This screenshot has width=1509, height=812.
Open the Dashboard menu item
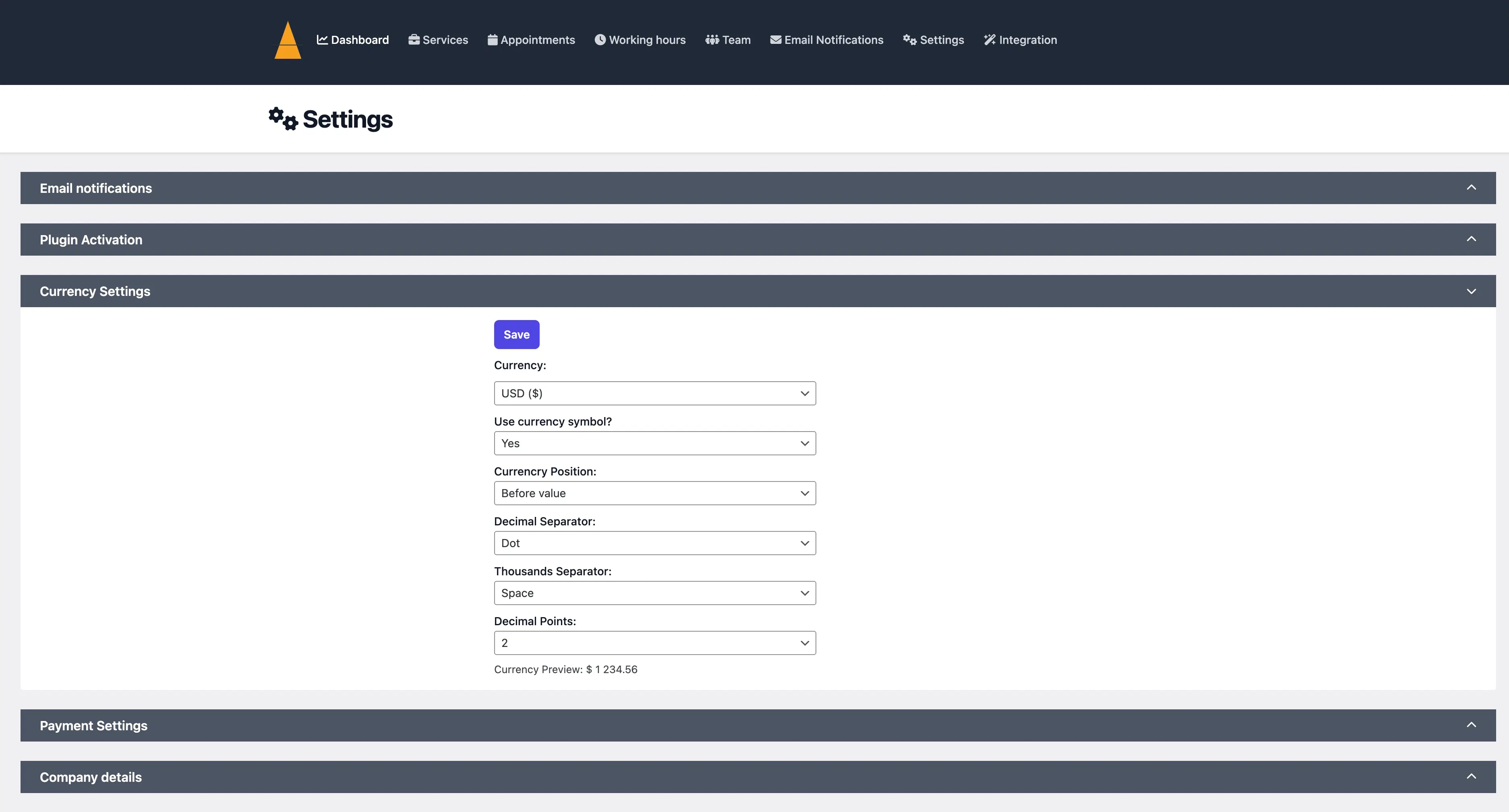(x=353, y=40)
